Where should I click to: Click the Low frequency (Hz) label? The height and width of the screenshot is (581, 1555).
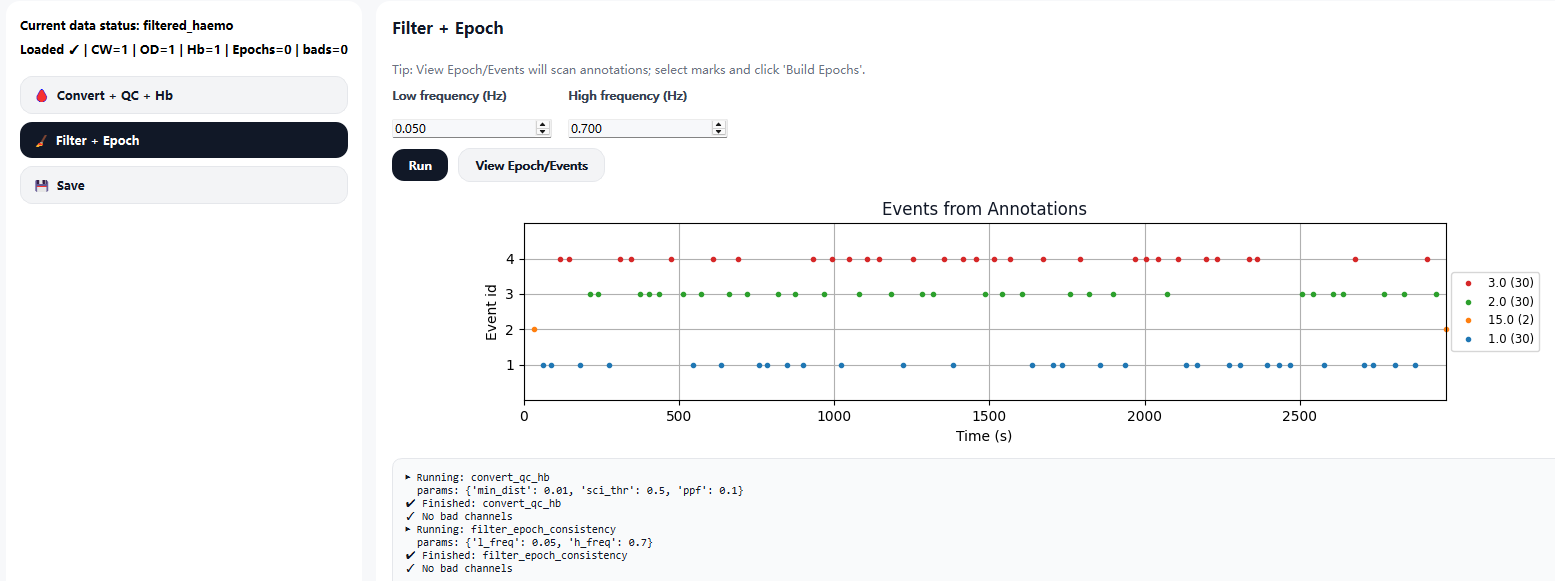449,96
